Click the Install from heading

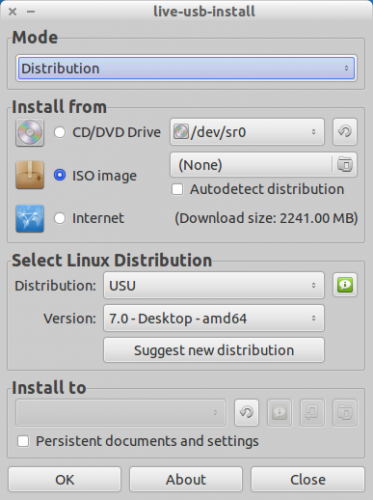tap(59, 107)
